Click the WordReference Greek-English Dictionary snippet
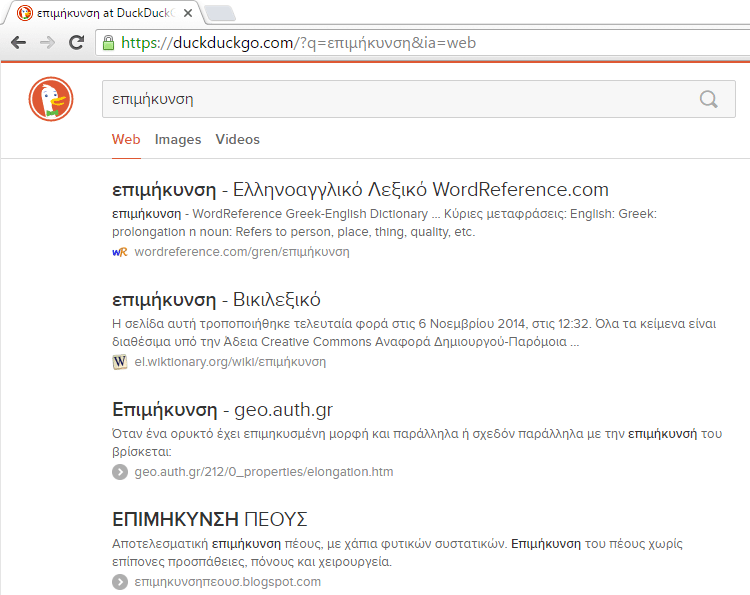Image resolution: width=750 pixels, height=595 pixels. click(x=385, y=223)
